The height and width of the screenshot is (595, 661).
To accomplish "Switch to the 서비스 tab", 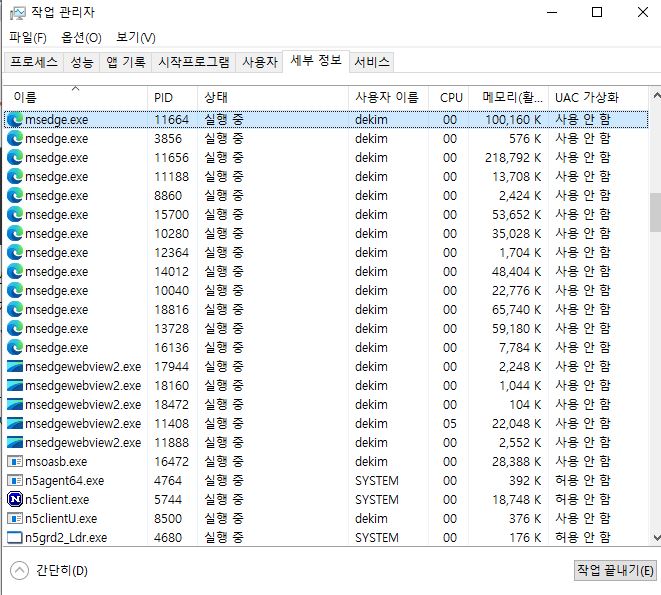I will pos(372,62).
